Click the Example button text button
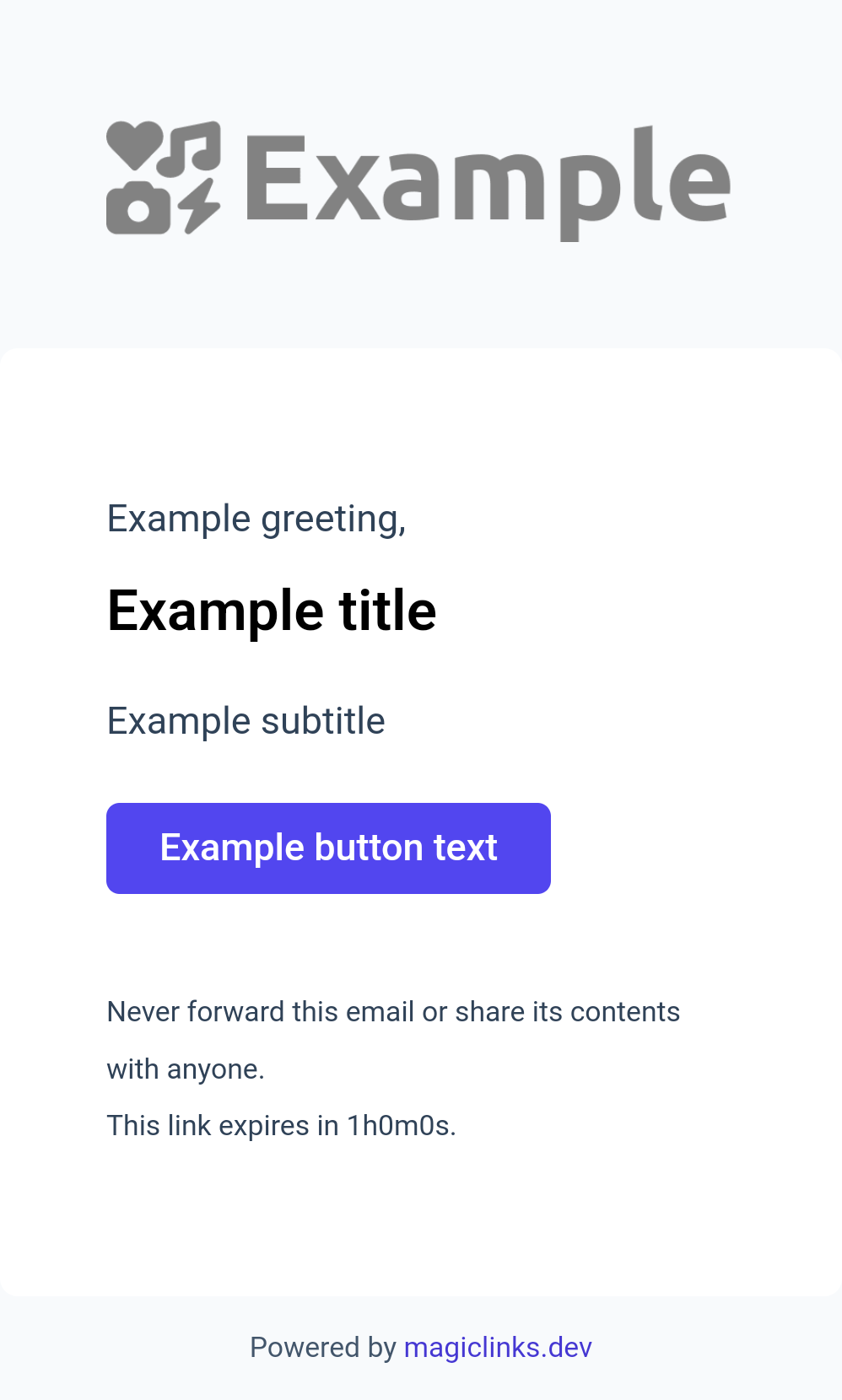The image size is (842, 1400). click(328, 848)
